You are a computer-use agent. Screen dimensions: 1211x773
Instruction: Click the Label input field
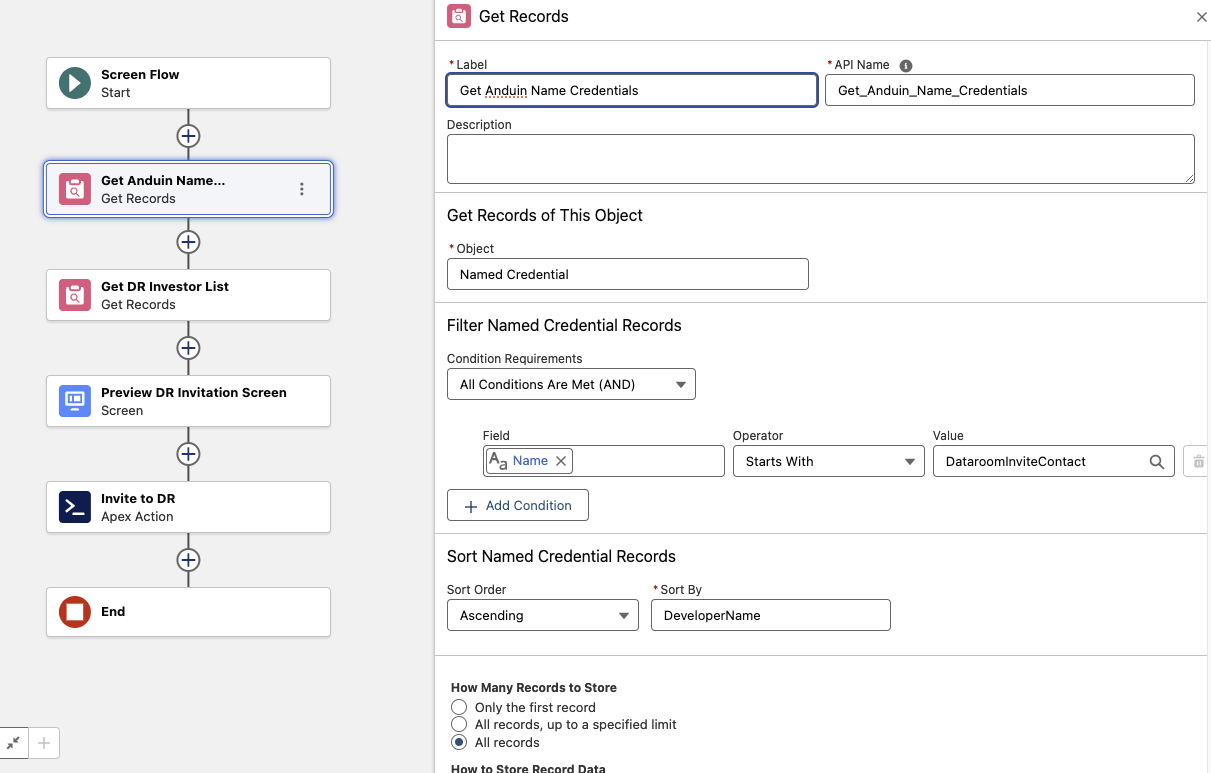pos(632,90)
